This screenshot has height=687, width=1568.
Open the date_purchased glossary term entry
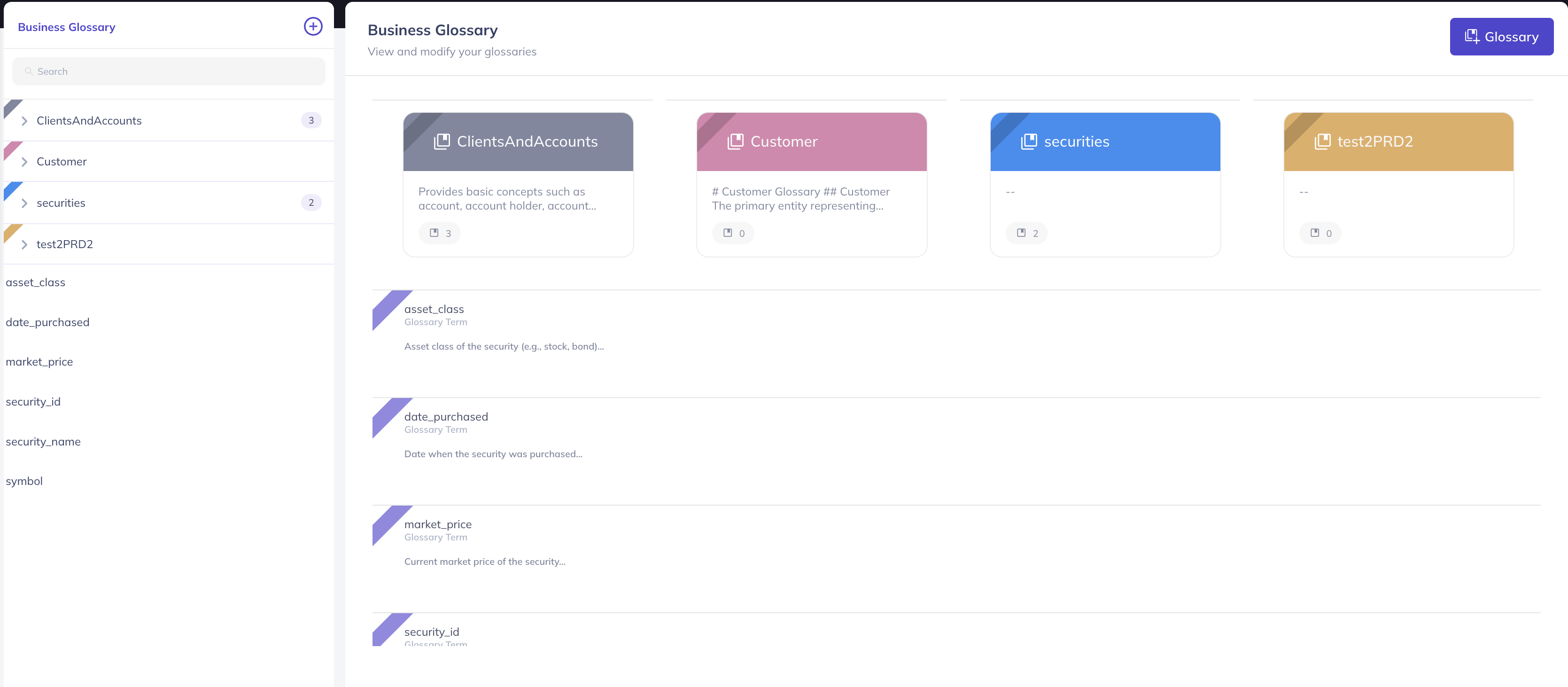(446, 417)
